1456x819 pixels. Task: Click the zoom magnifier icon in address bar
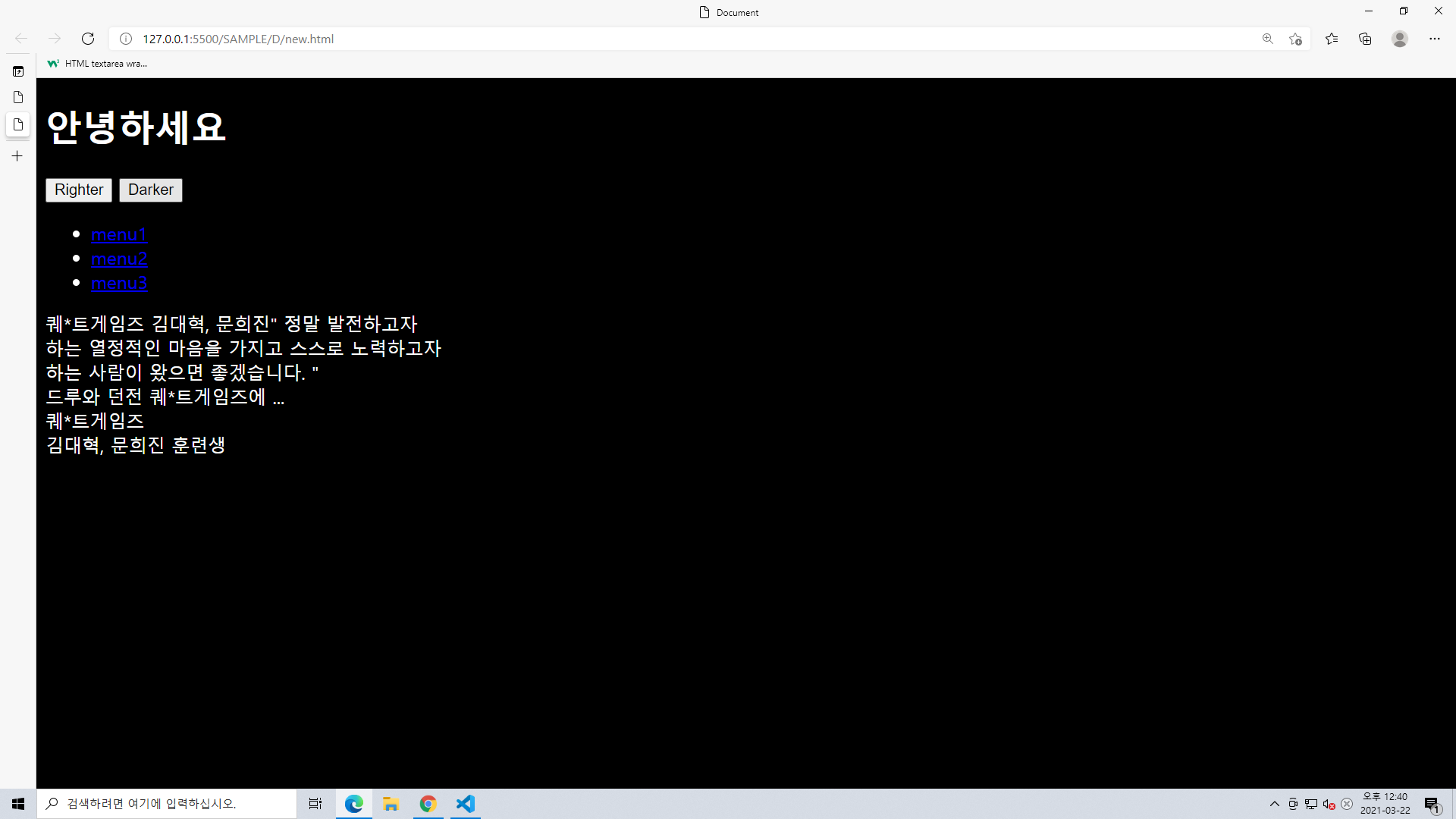point(1267,39)
